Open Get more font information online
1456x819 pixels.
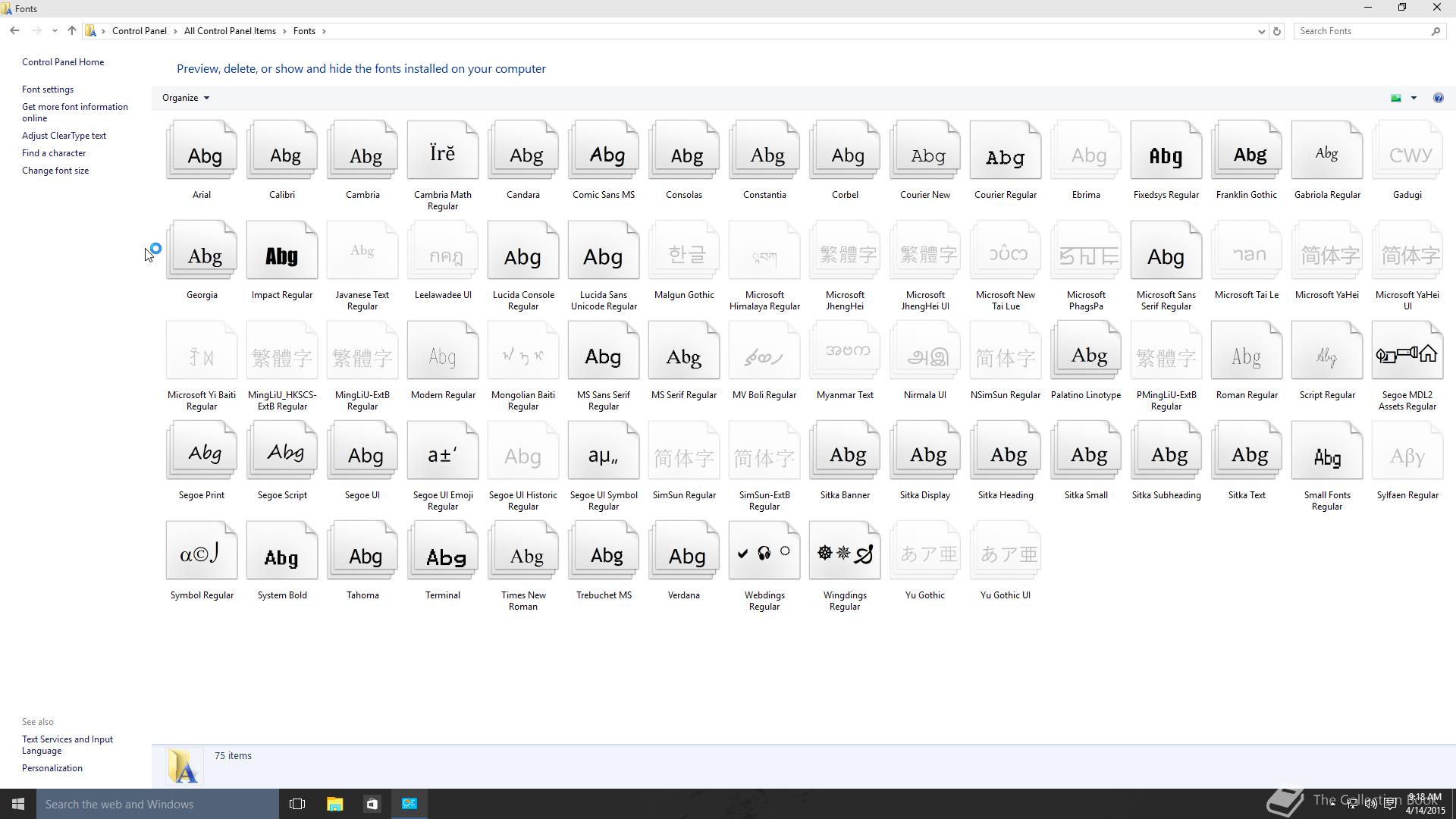tap(75, 112)
